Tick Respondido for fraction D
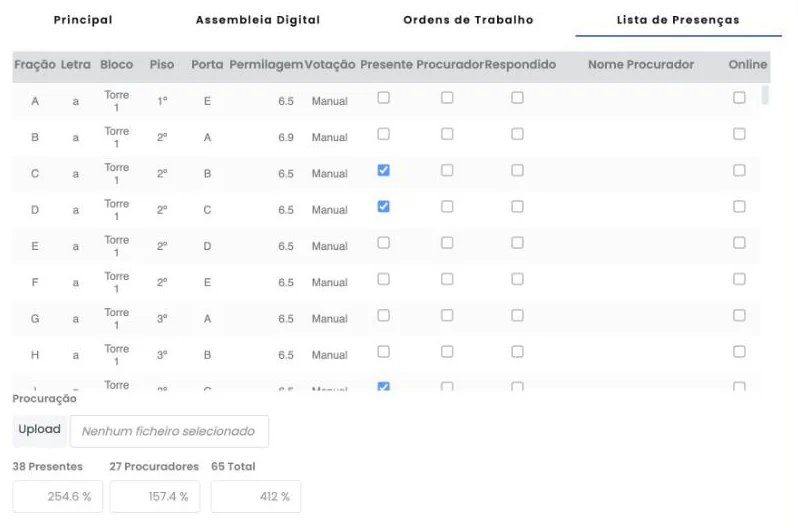This screenshot has width=798, height=528. click(518, 206)
